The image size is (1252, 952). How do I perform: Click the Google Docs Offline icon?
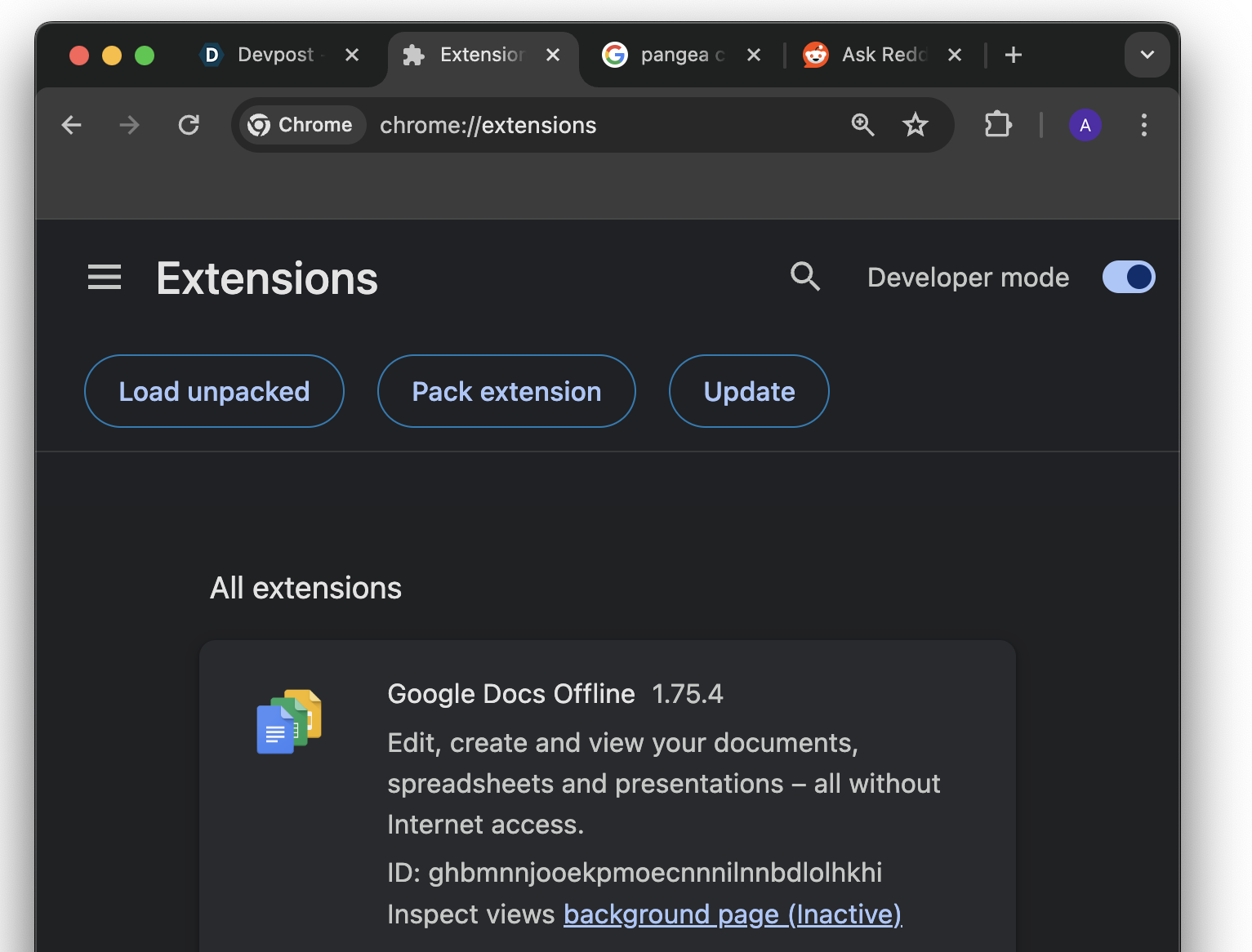[289, 722]
